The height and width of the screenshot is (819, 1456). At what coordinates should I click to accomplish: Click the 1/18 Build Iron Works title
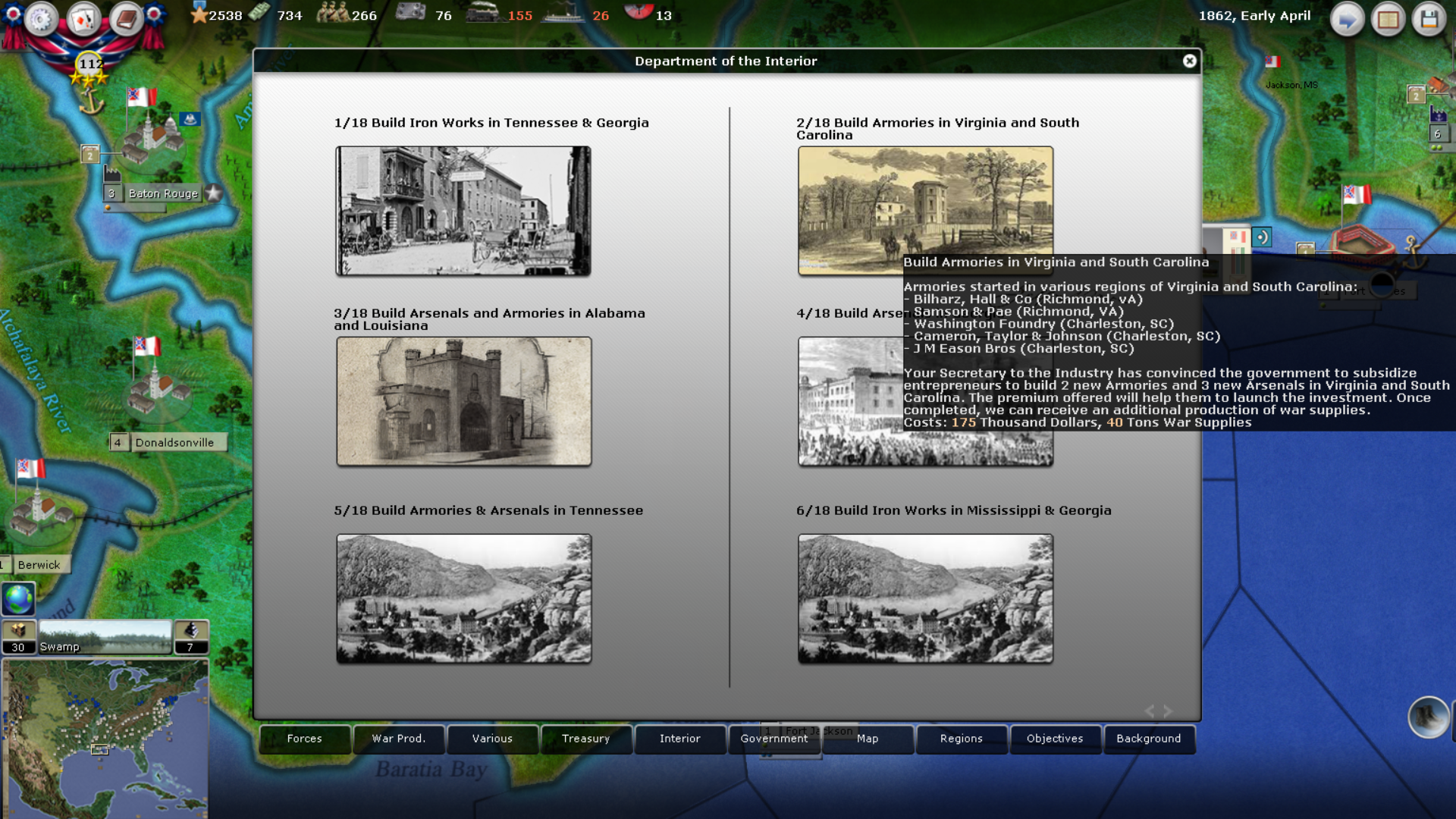pos(491,123)
